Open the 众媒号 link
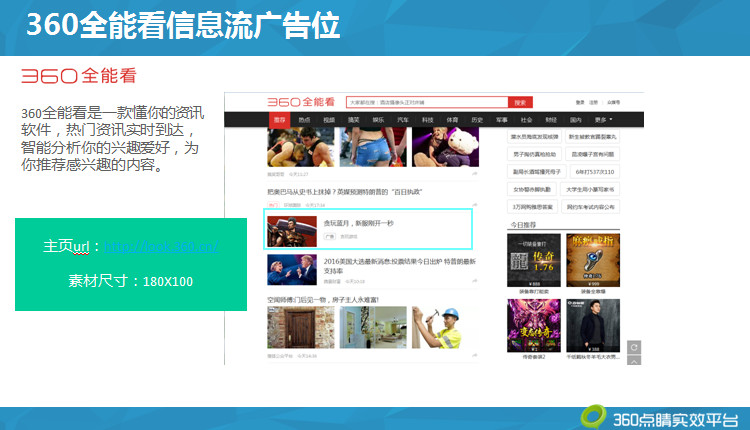 click(613, 102)
